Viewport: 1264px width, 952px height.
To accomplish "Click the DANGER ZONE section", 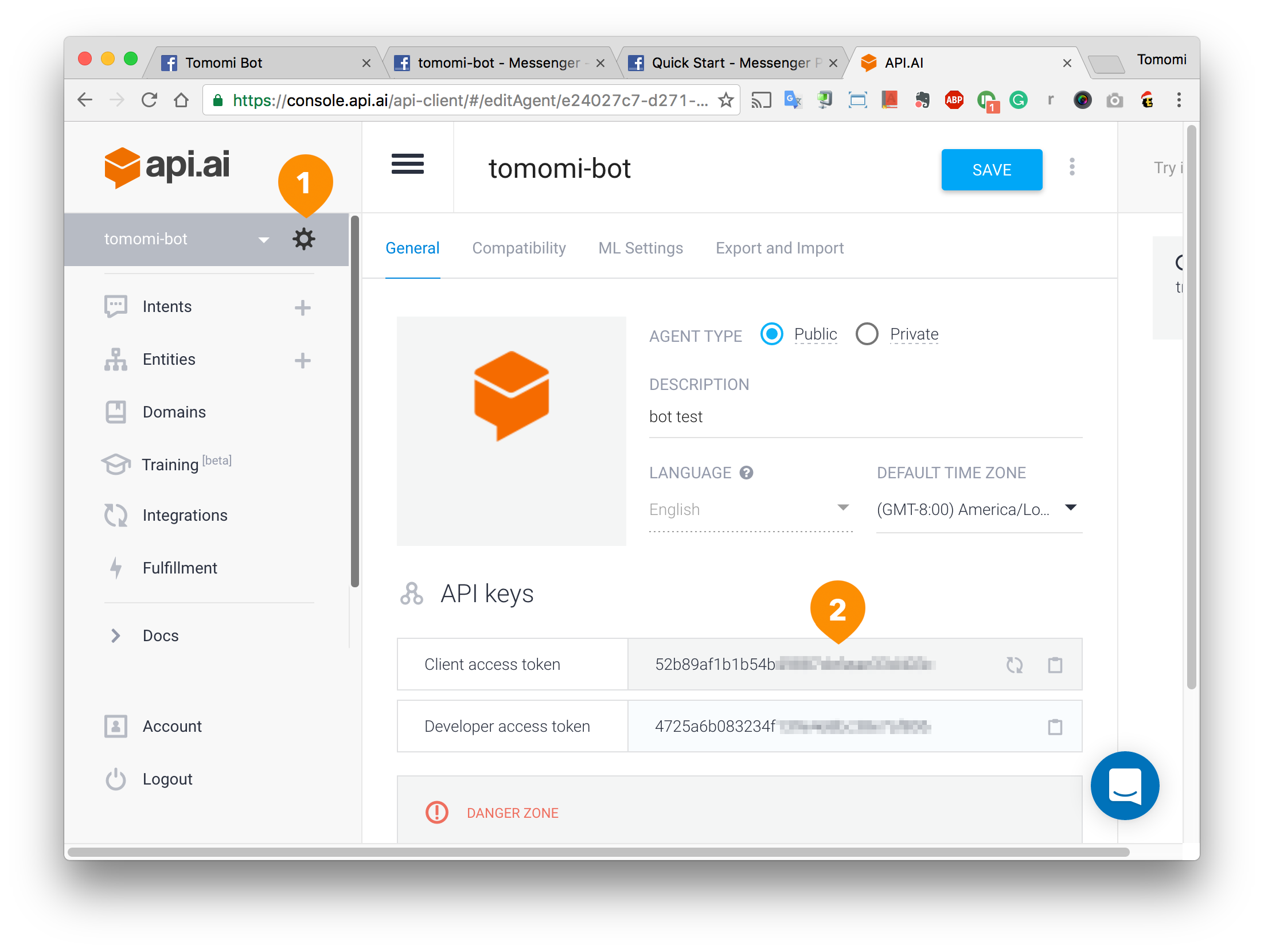I will (512, 812).
